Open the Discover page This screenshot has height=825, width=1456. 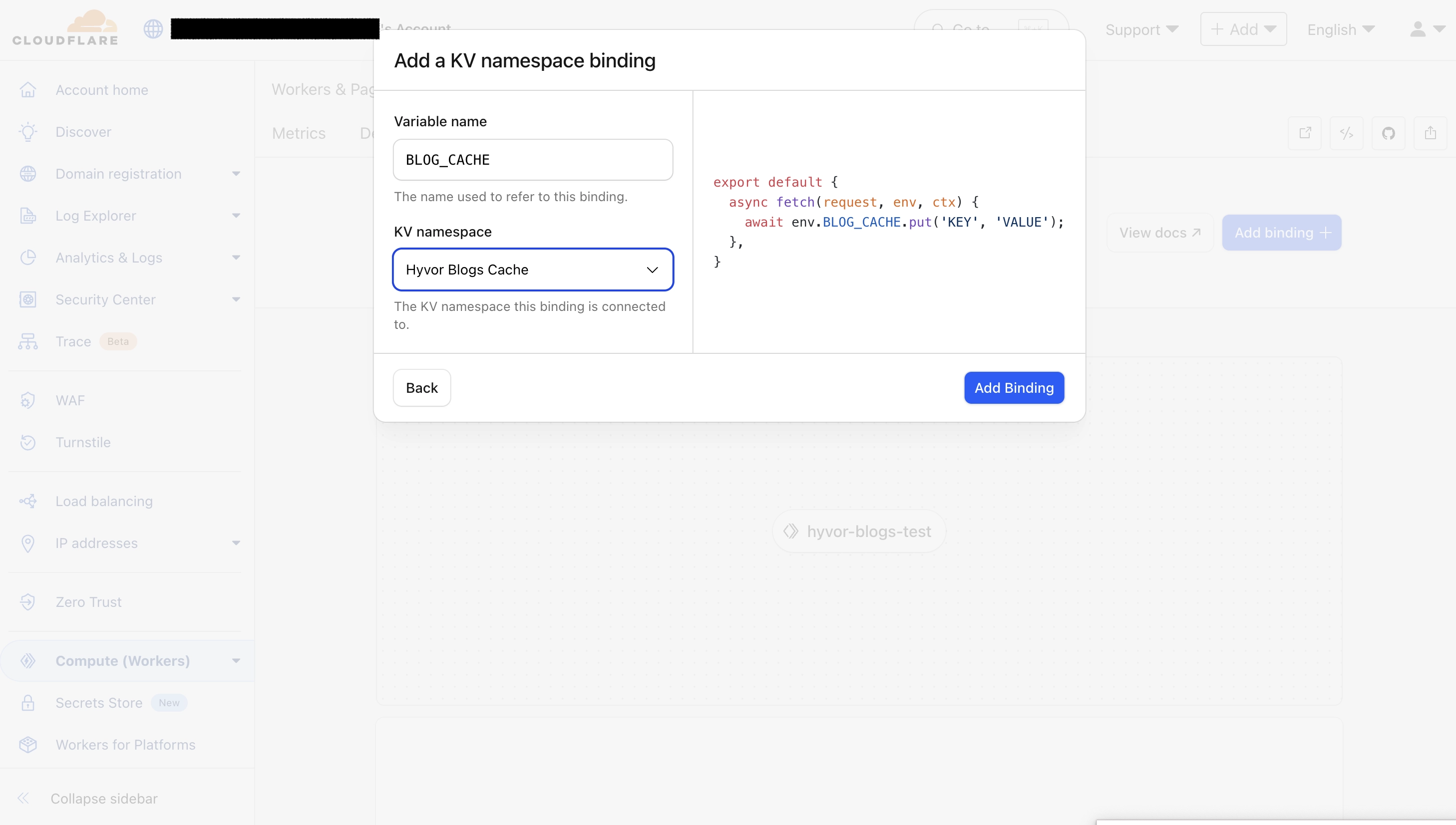pyautogui.click(x=83, y=132)
